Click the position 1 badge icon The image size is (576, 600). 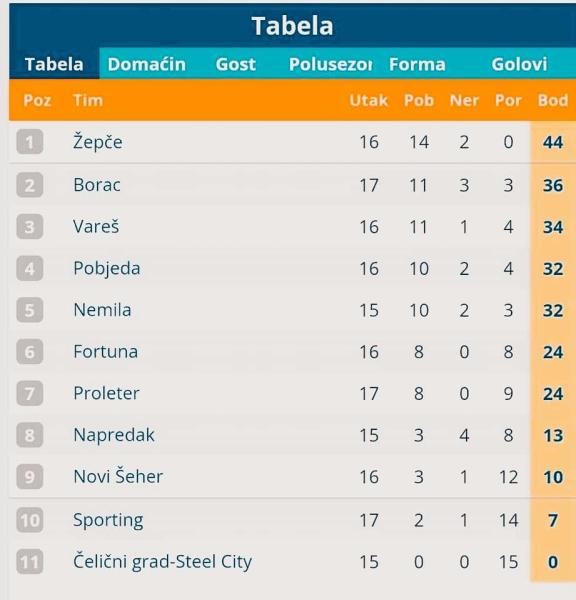click(29, 142)
